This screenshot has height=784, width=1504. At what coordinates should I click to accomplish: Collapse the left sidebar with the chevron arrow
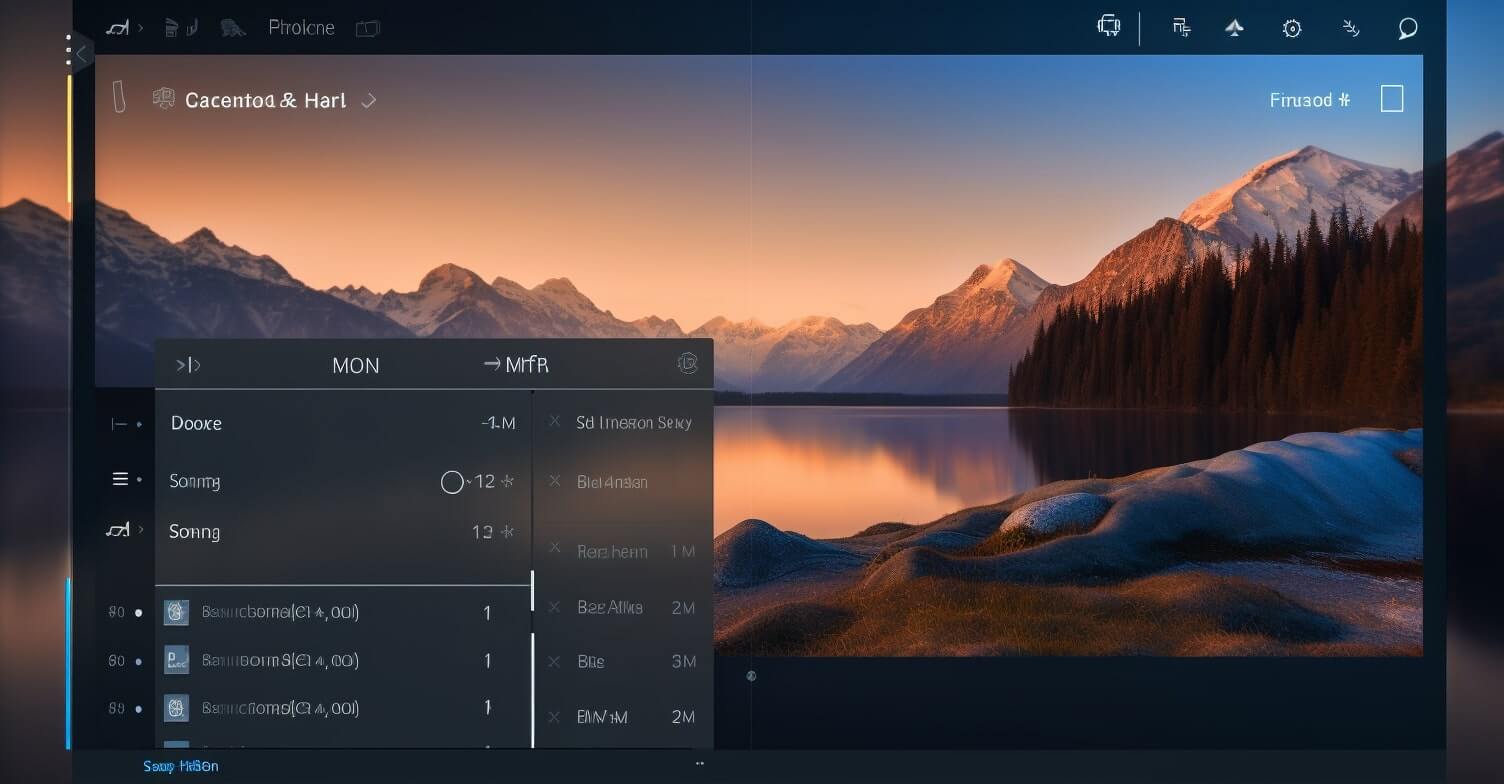[78, 52]
